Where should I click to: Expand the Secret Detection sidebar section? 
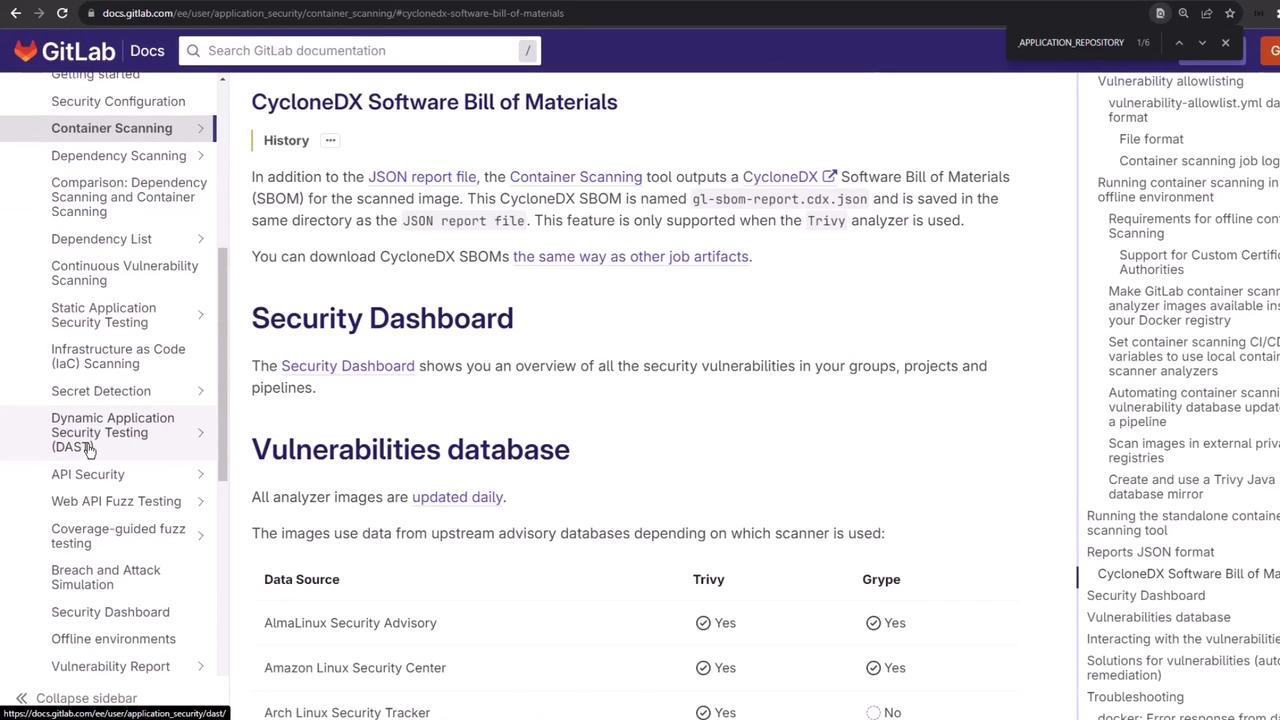pos(200,391)
